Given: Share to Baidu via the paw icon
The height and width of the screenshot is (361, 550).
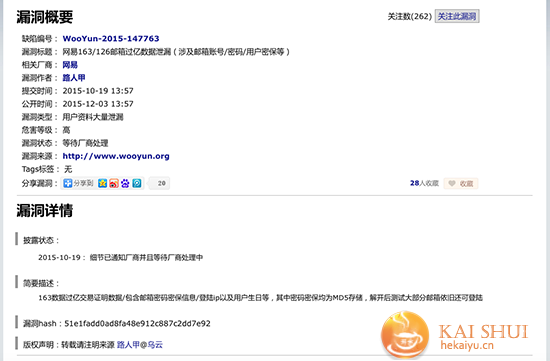Looking at the screenshot, I should (125, 183).
